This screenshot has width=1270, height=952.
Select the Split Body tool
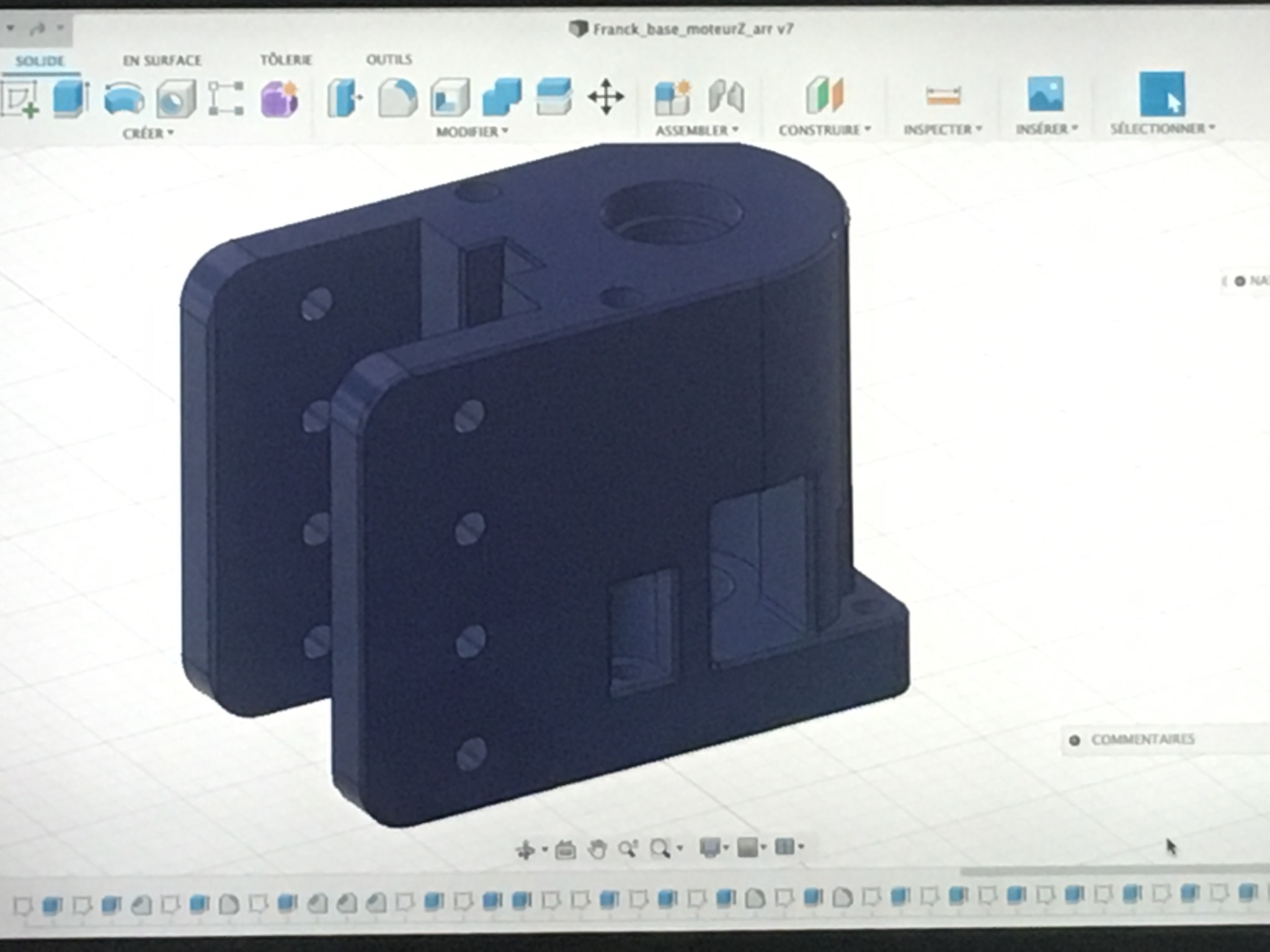[x=554, y=96]
